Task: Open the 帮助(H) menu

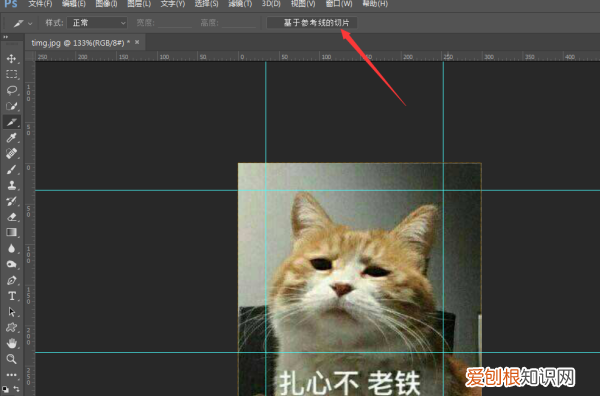Action: tap(375, 4)
